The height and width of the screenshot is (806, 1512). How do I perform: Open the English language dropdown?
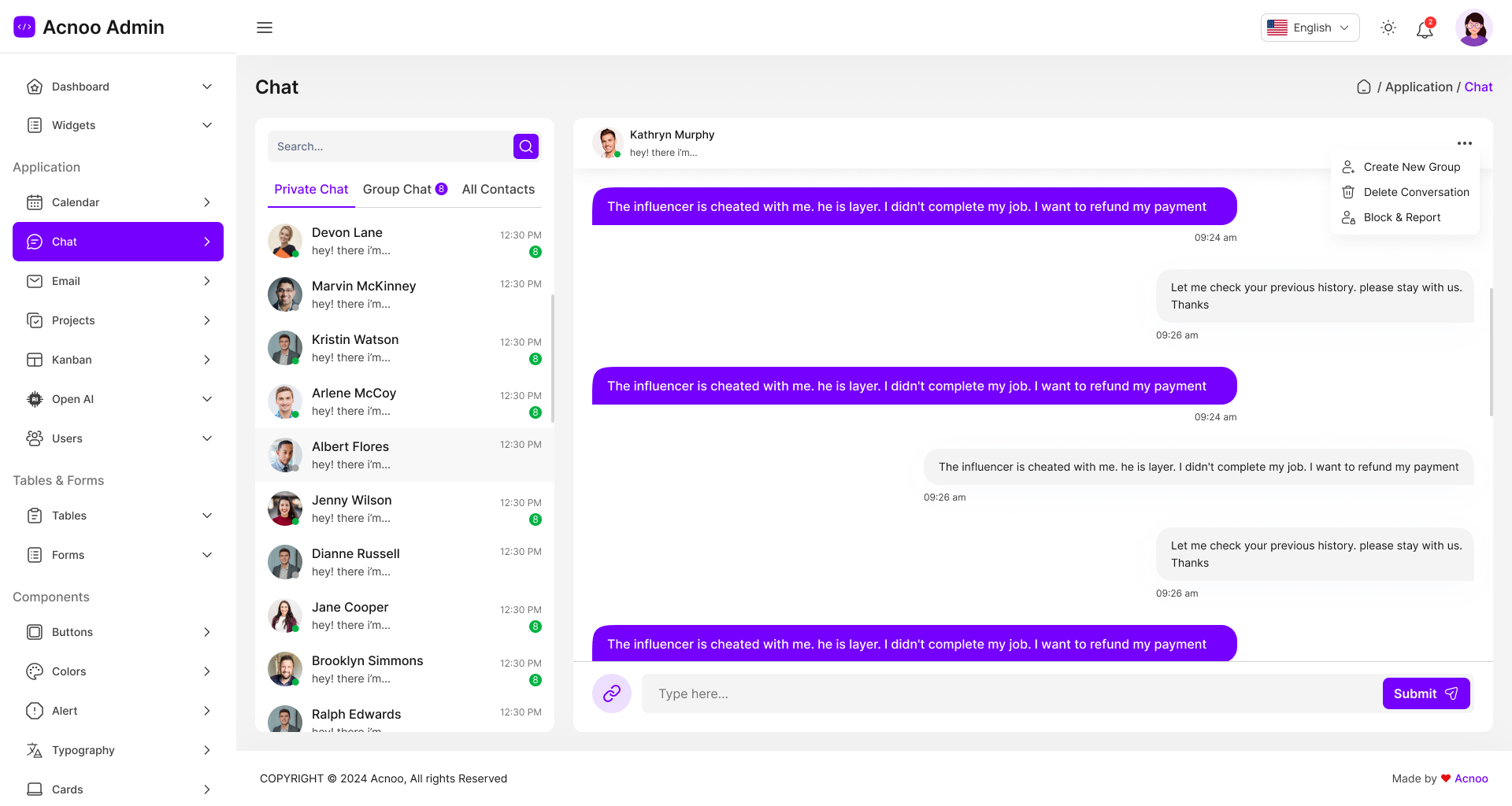tap(1310, 28)
